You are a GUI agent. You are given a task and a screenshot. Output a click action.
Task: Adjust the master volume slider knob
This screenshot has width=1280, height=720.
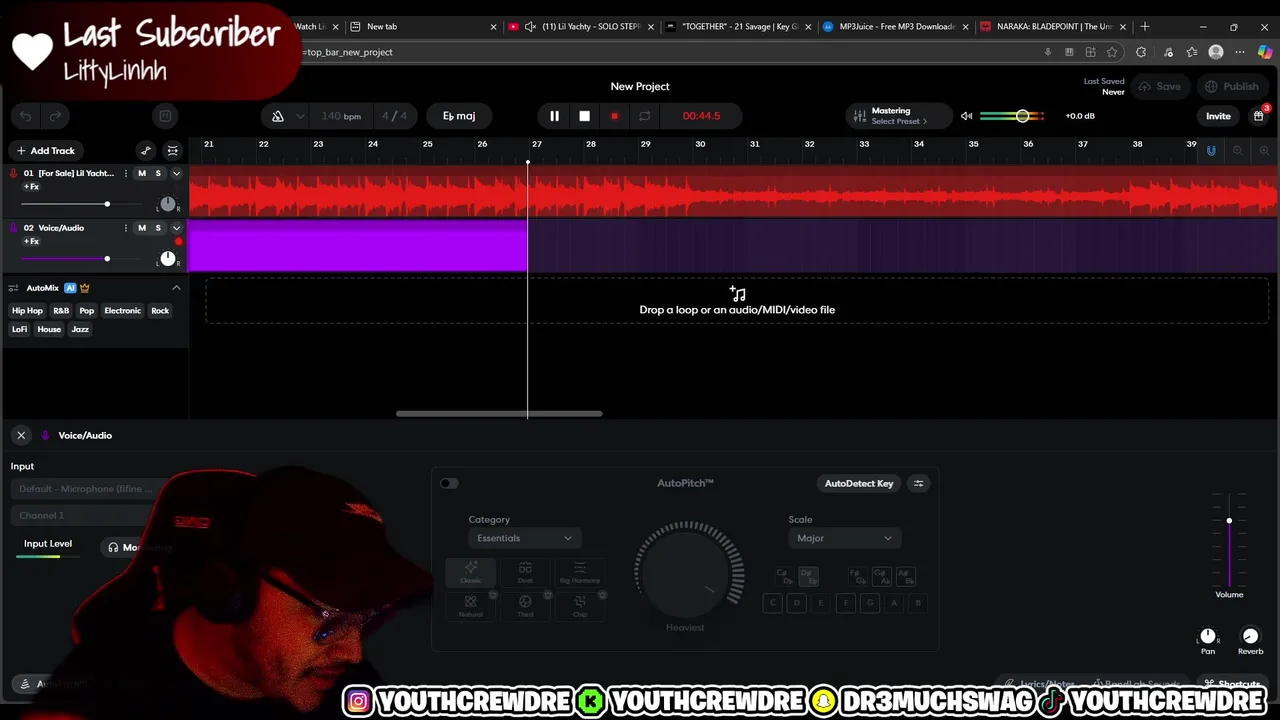click(1022, 116)
